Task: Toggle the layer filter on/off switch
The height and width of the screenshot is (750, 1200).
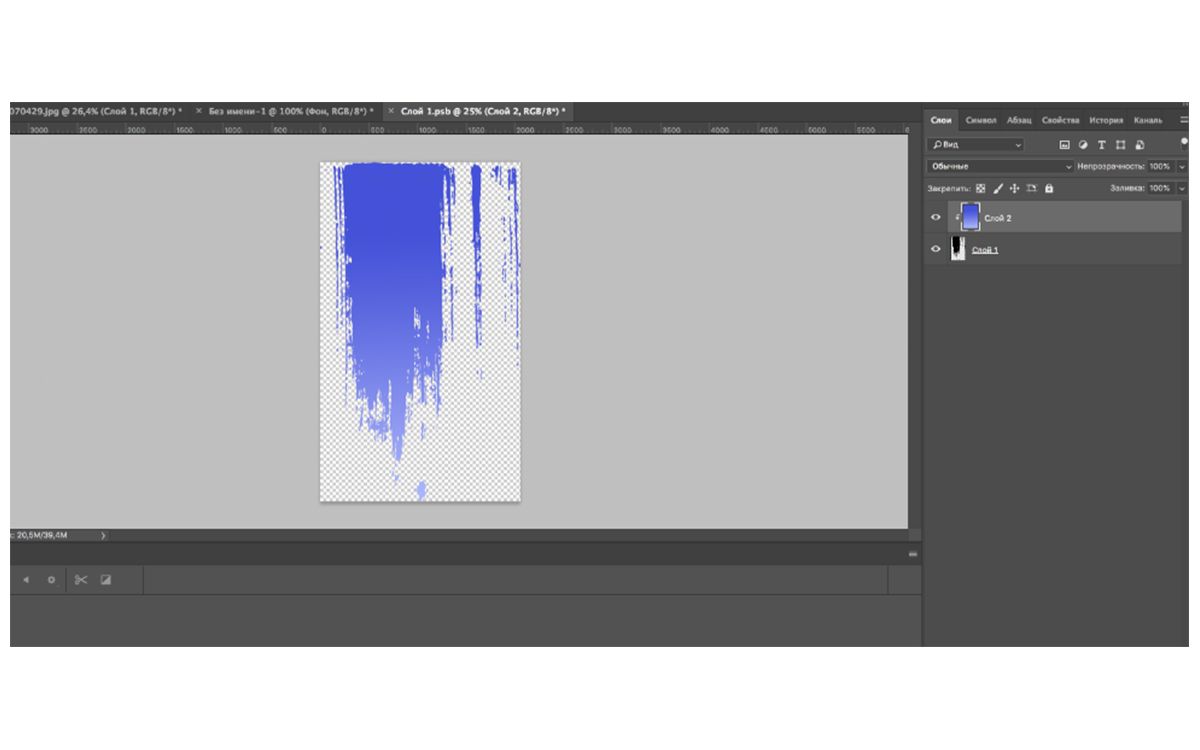Action: [x=1184, y=143]
